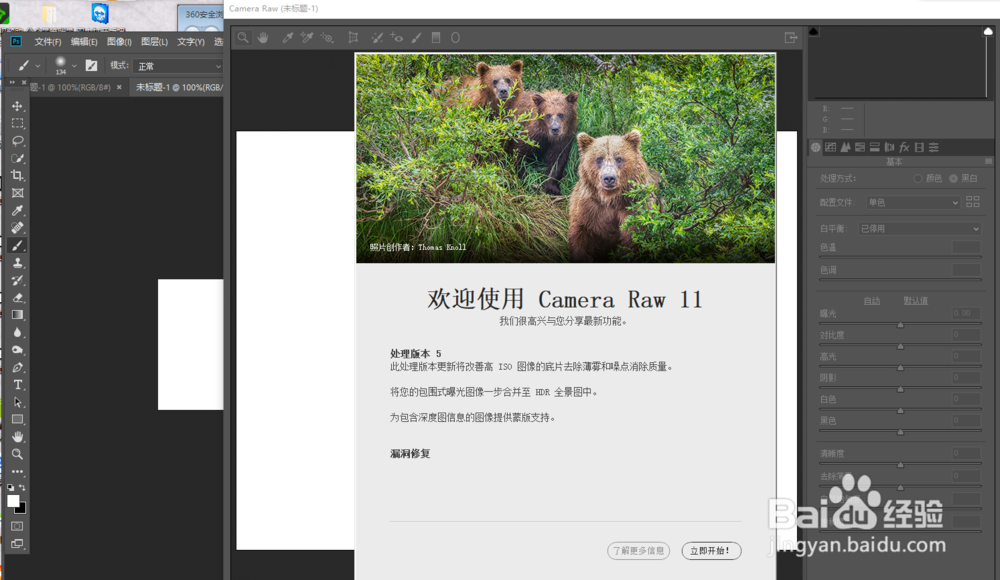Select the Zoom tool in Camera Raw toolbar
1000x580 pixels.
click(x=243, y=37)
